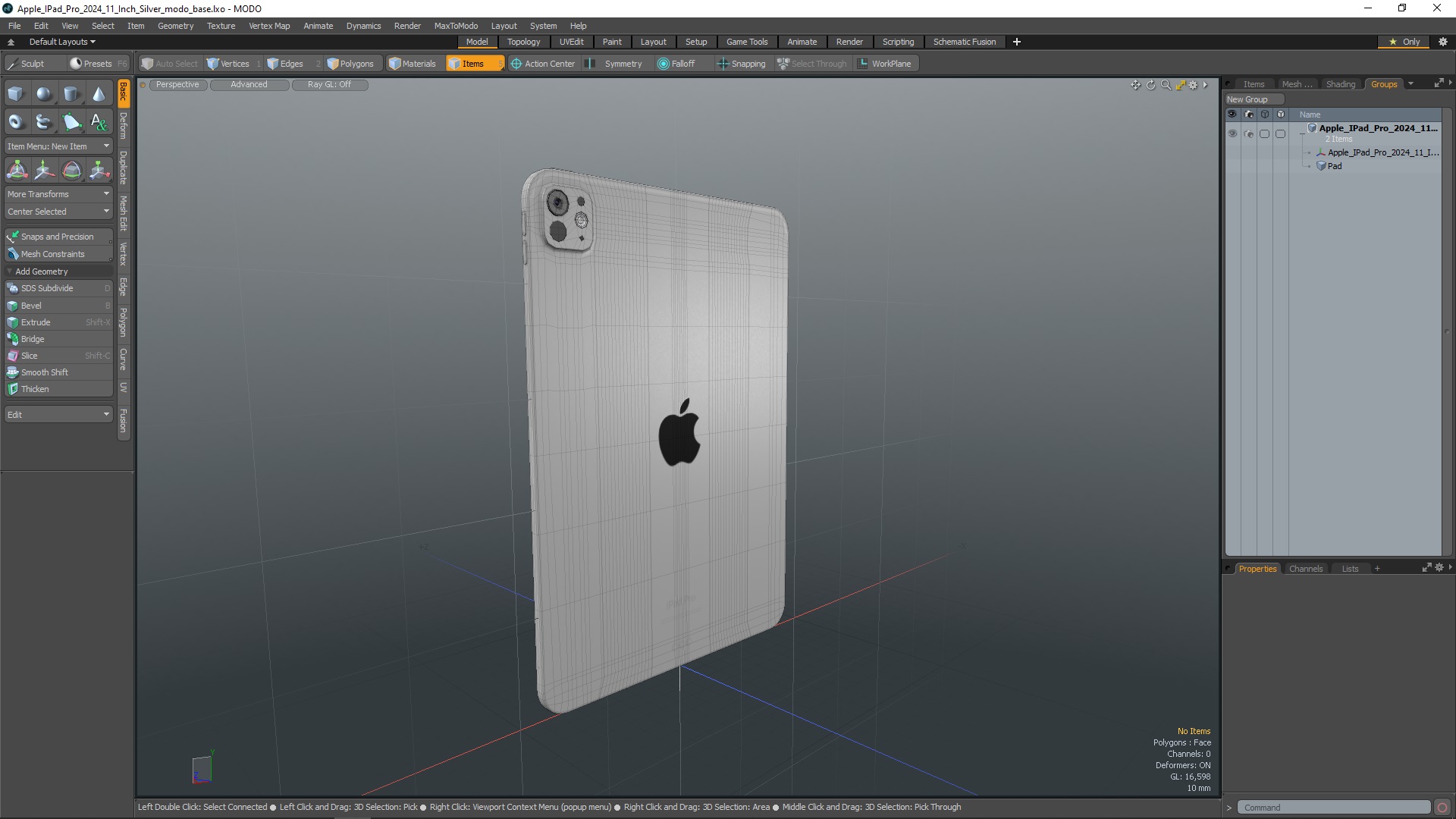Select the solid sketch coil tool
1456x819 pixels.
[44, 121]
